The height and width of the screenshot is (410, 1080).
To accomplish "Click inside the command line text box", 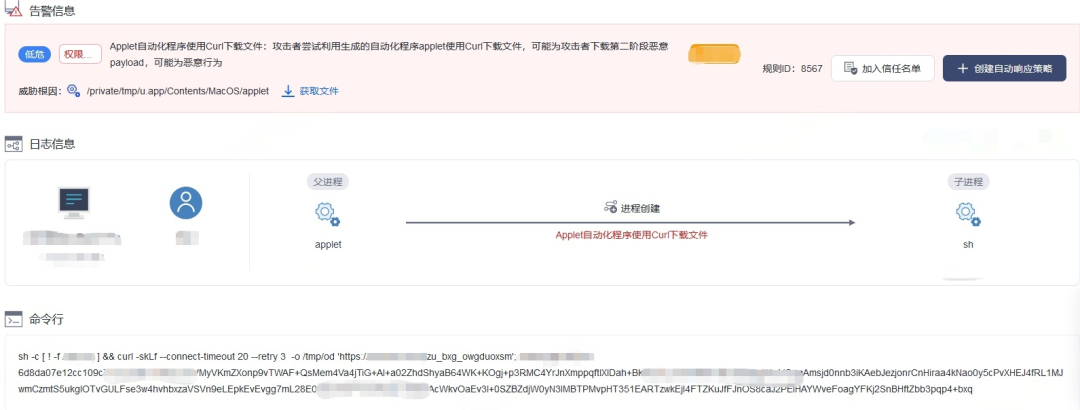I will click(541, 373).
